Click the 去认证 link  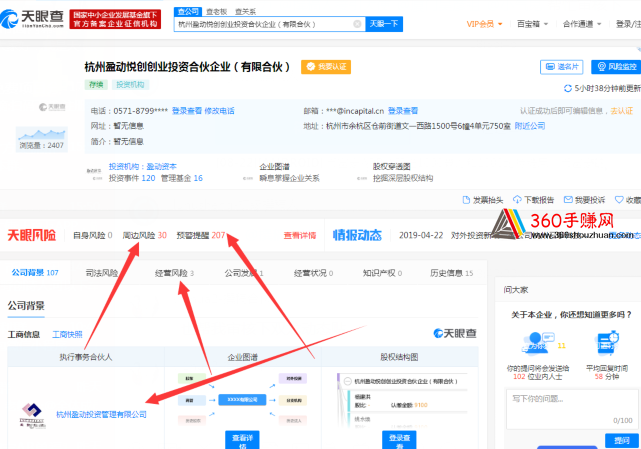click(x=621, y=111)
